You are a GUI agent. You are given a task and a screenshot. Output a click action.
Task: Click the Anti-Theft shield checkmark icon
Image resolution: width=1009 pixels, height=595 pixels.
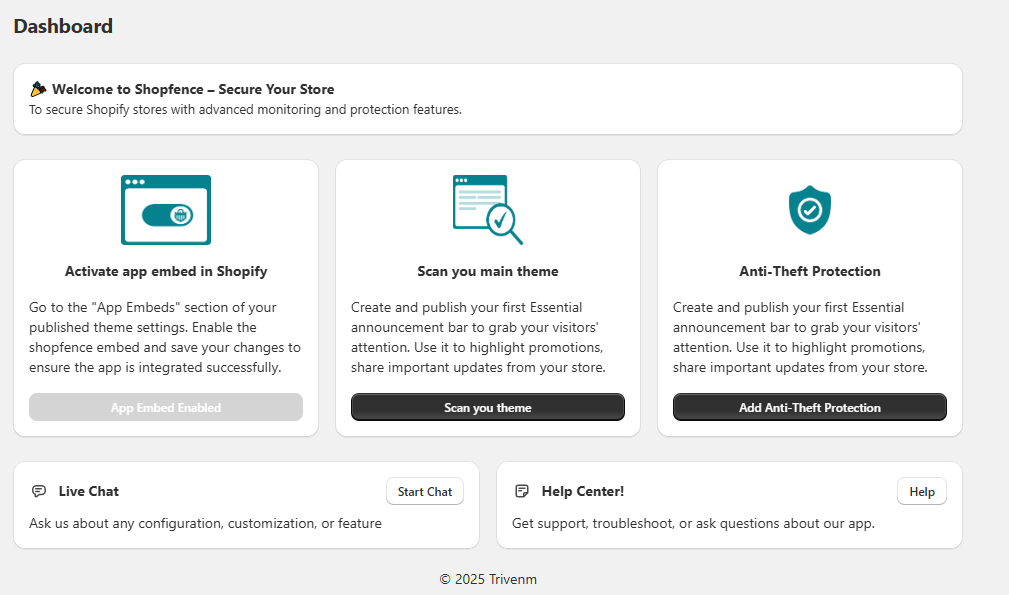click(x=810, y=210)
